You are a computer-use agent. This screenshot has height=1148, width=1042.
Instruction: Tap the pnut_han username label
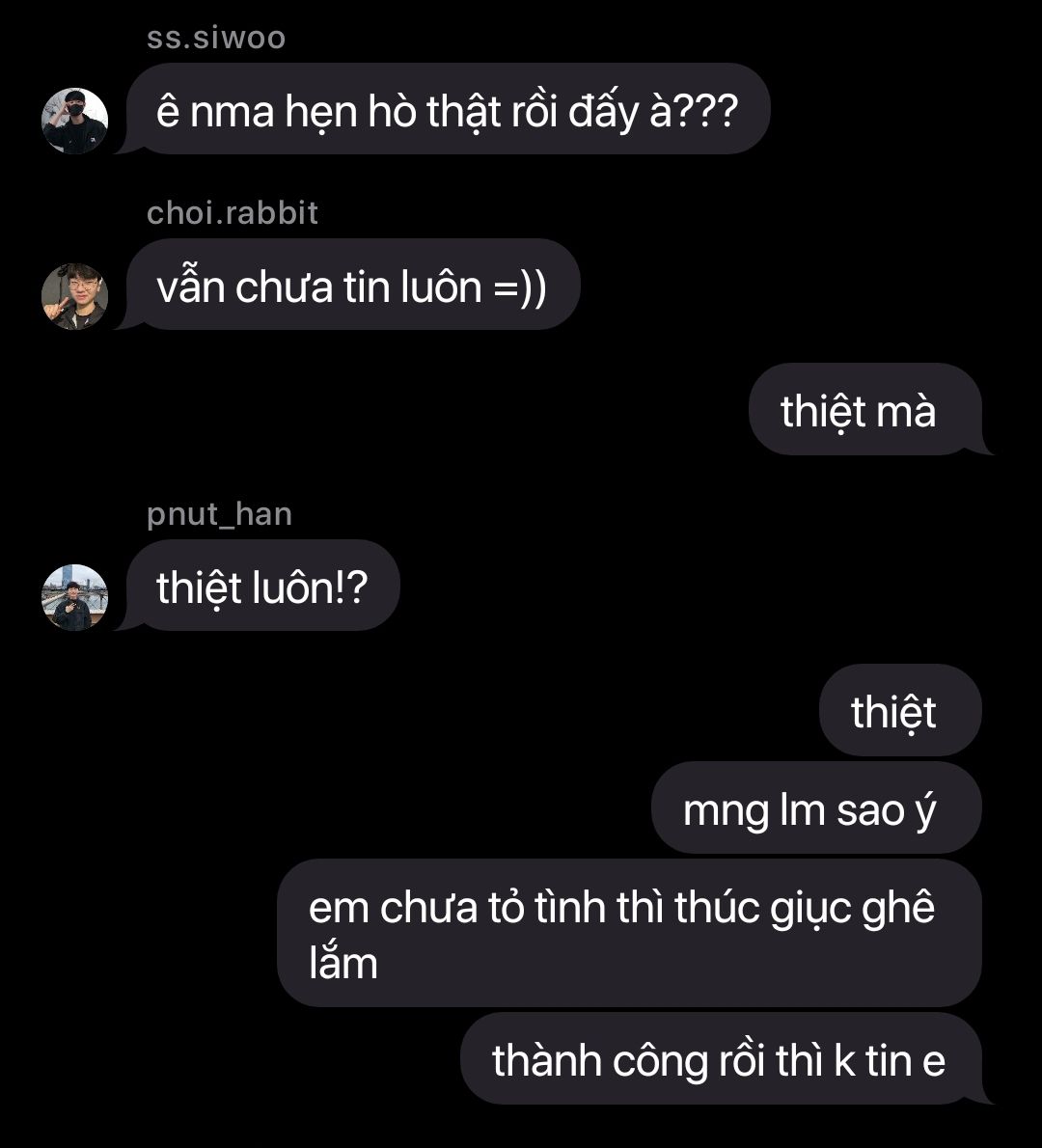(219, 514)
